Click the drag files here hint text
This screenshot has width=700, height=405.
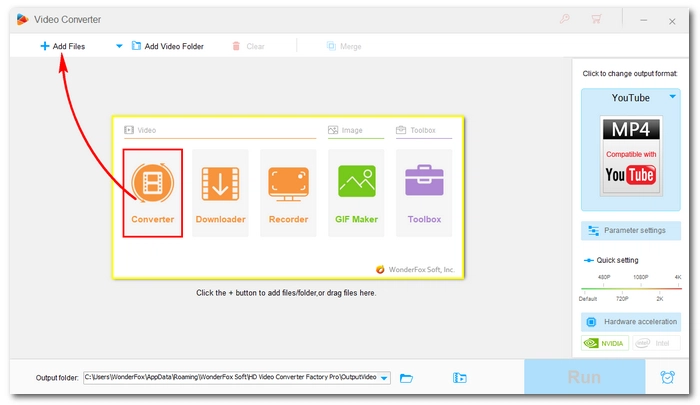pos(286,293)
